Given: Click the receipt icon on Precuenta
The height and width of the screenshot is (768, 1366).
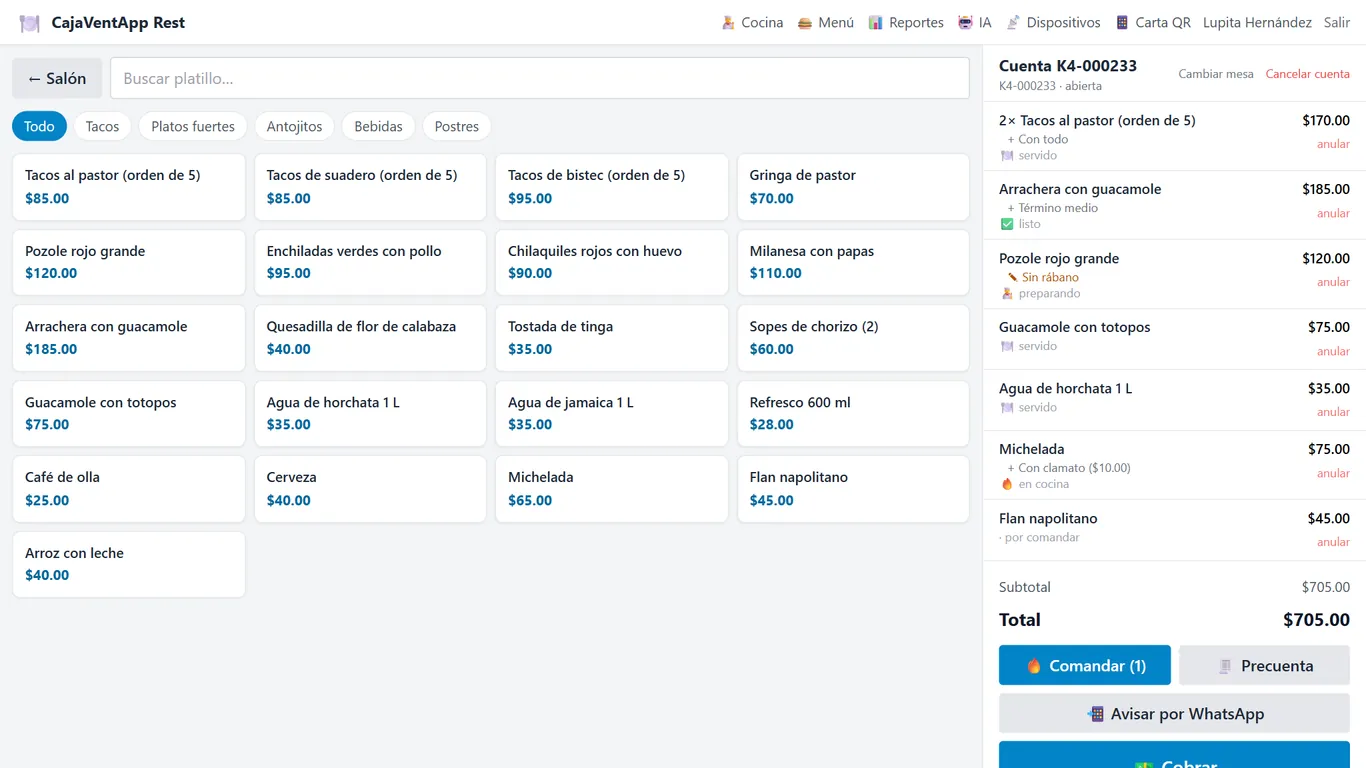Looking at the screenshot, I should [1225, 666].
